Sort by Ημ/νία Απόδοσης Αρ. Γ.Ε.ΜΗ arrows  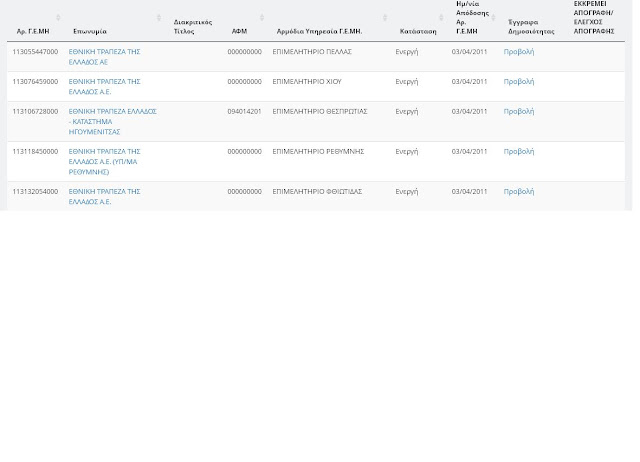click(x=493, y=18)
